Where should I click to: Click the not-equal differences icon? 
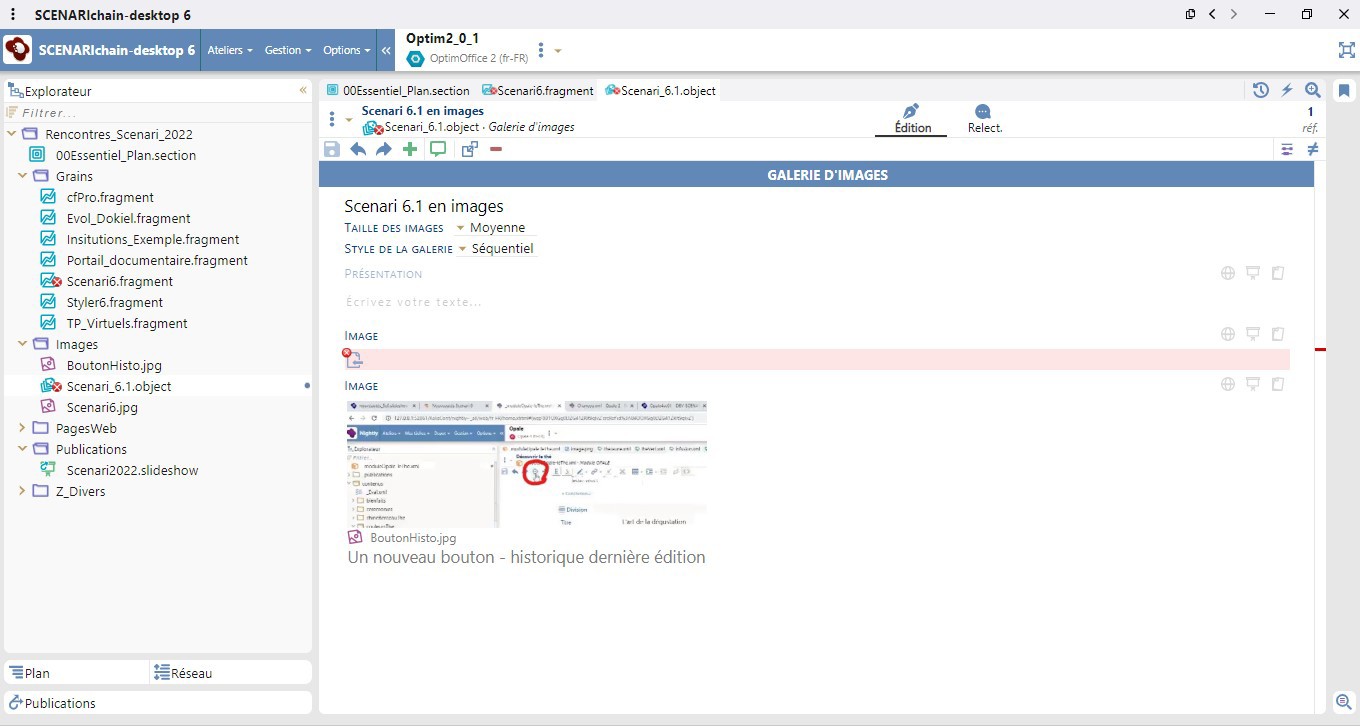[1313, 149]
